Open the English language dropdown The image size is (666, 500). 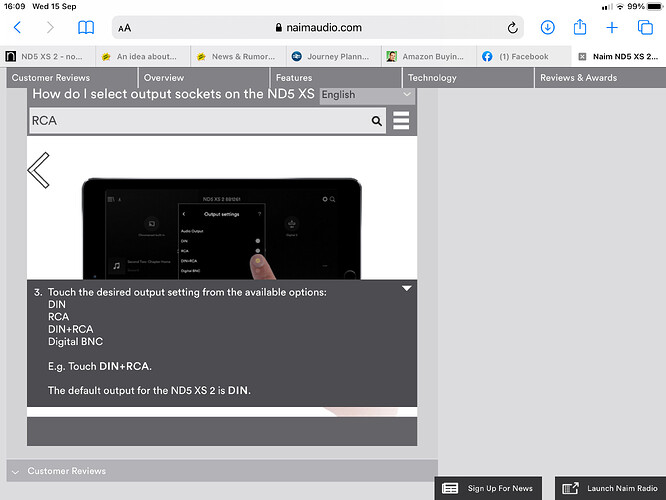[x=366, y=94]
